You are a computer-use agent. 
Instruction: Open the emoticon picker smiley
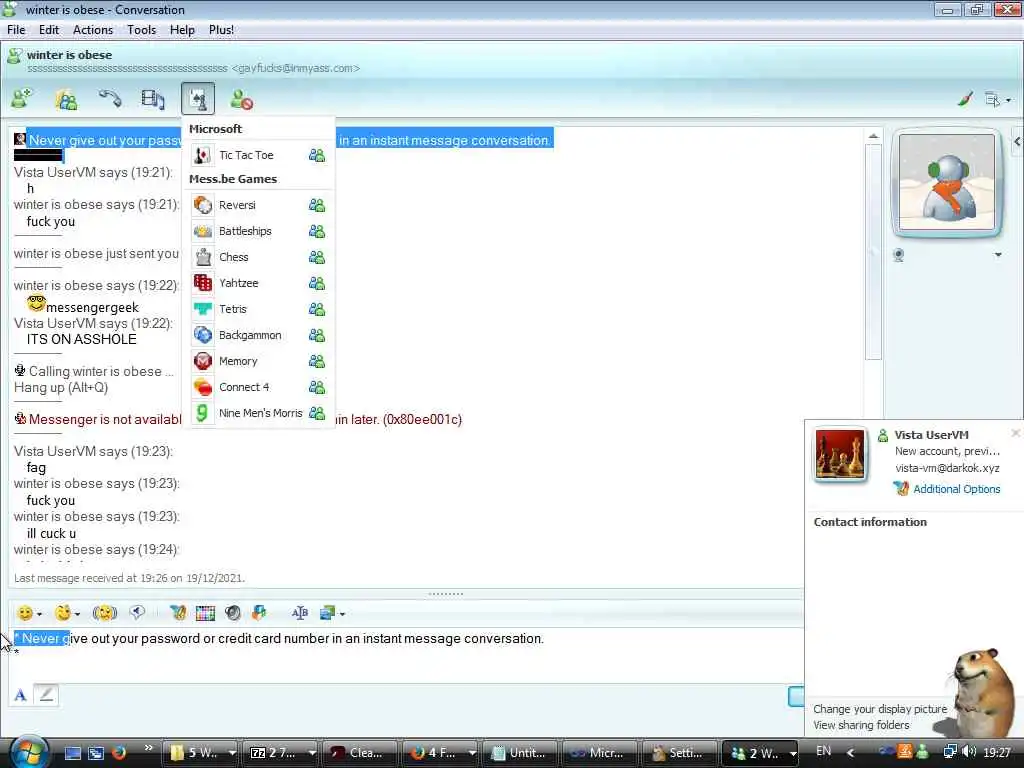[x=25, y=613]
